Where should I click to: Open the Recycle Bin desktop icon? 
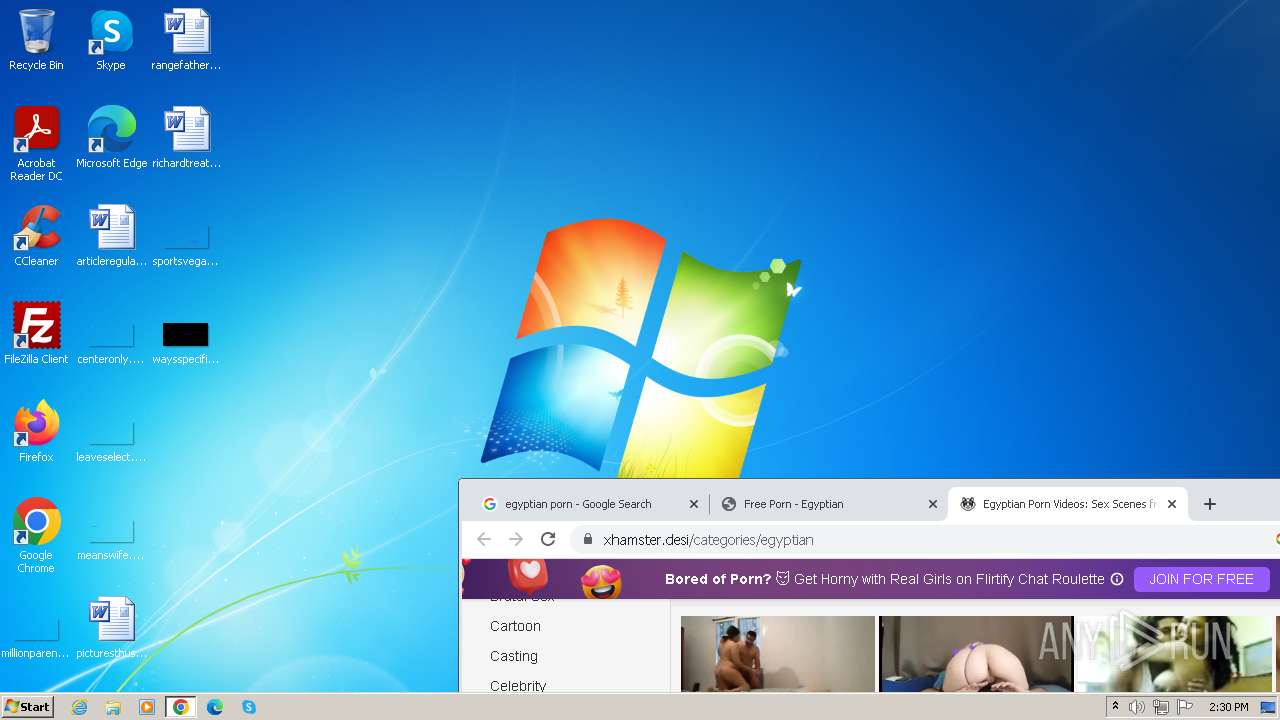tap(36, 41)
